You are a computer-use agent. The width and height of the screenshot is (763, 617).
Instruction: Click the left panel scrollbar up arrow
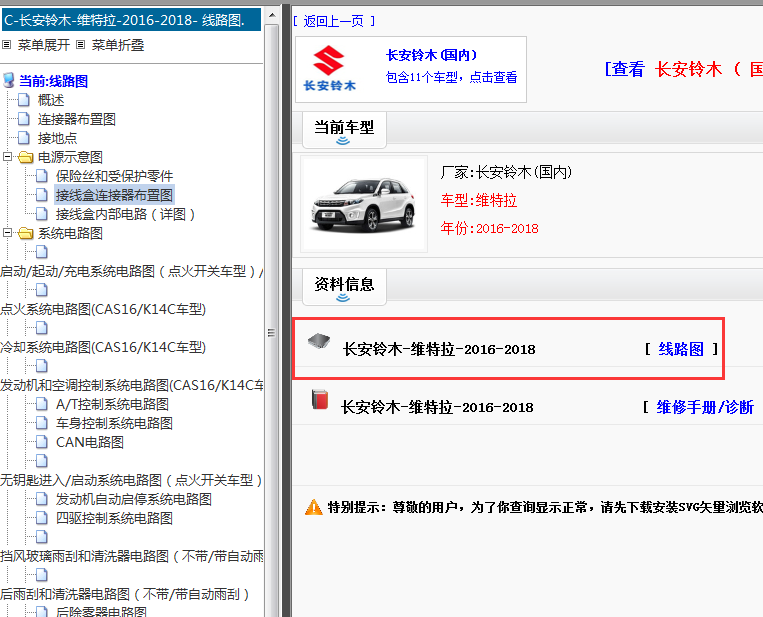[x=272, y=15]
